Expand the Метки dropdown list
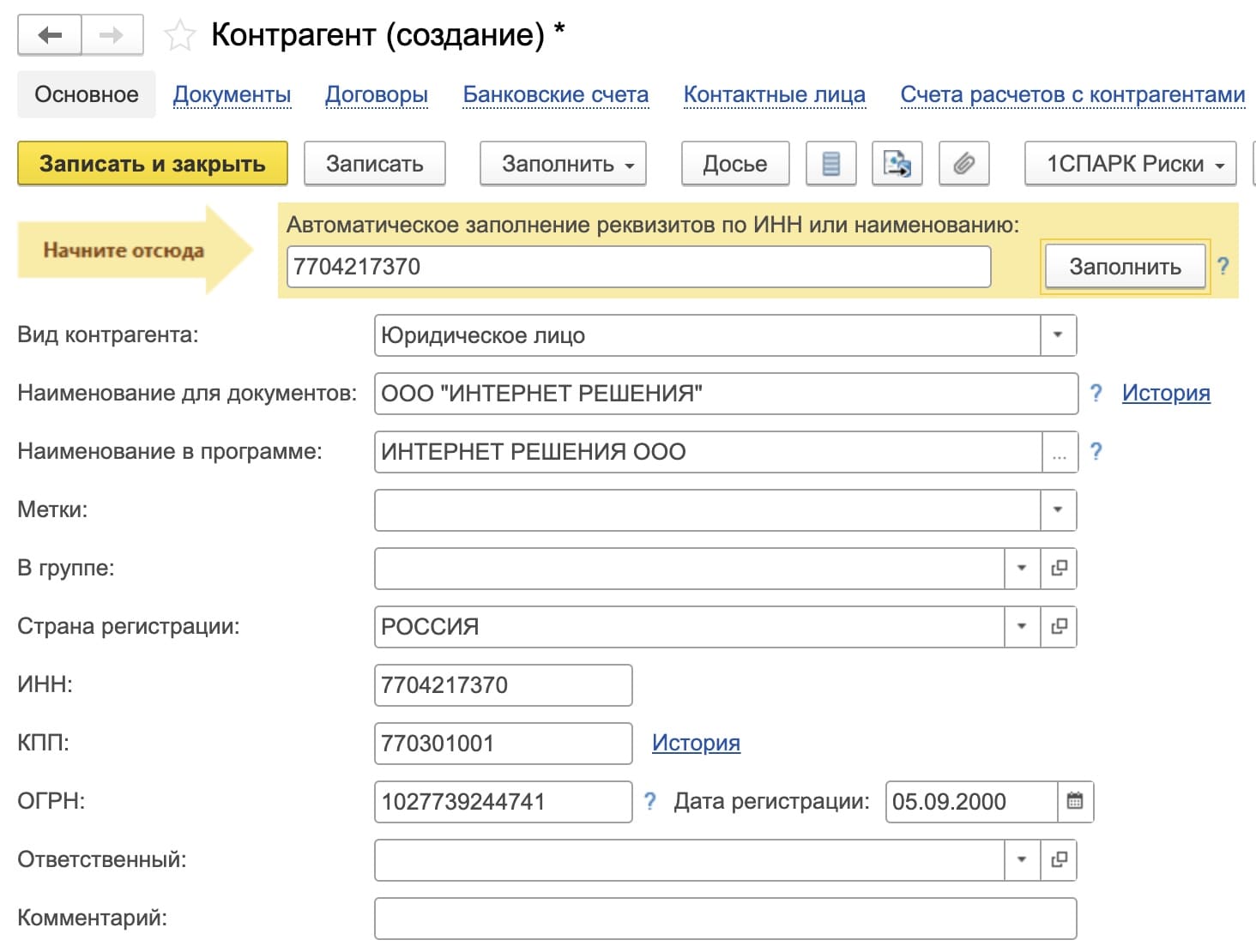 click(x=1058, y=509)
